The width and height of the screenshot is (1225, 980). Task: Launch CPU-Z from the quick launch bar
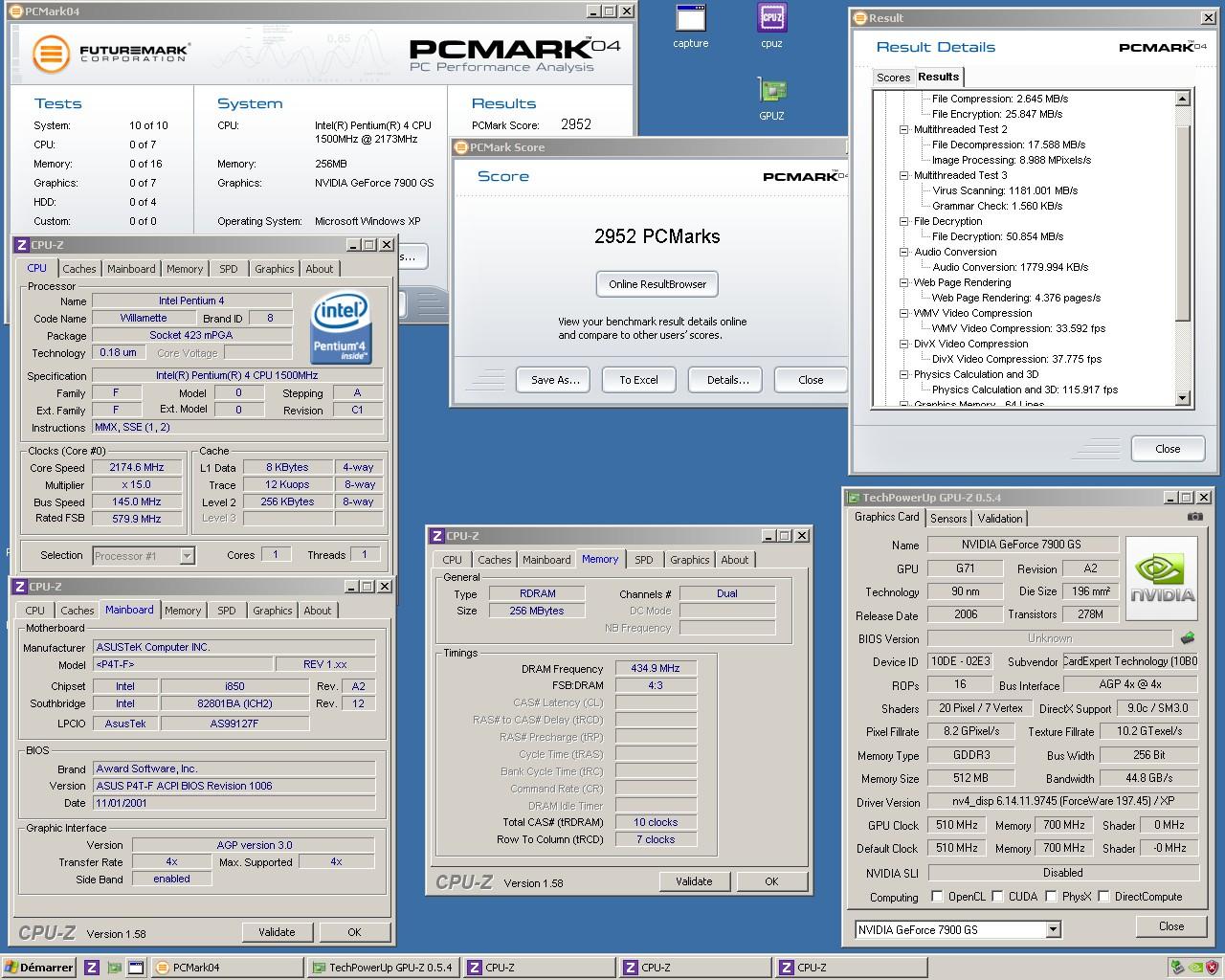[92, 968]
